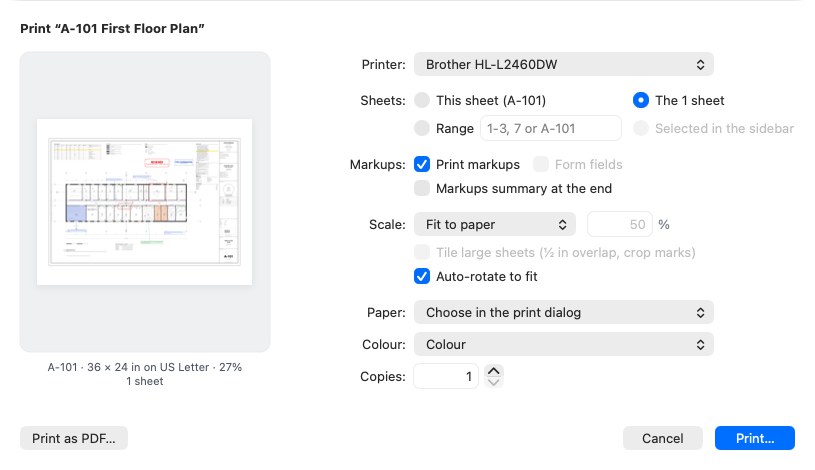Click the Print as PDF button
The height and width of the screenshot is (470, 815).
74,438
